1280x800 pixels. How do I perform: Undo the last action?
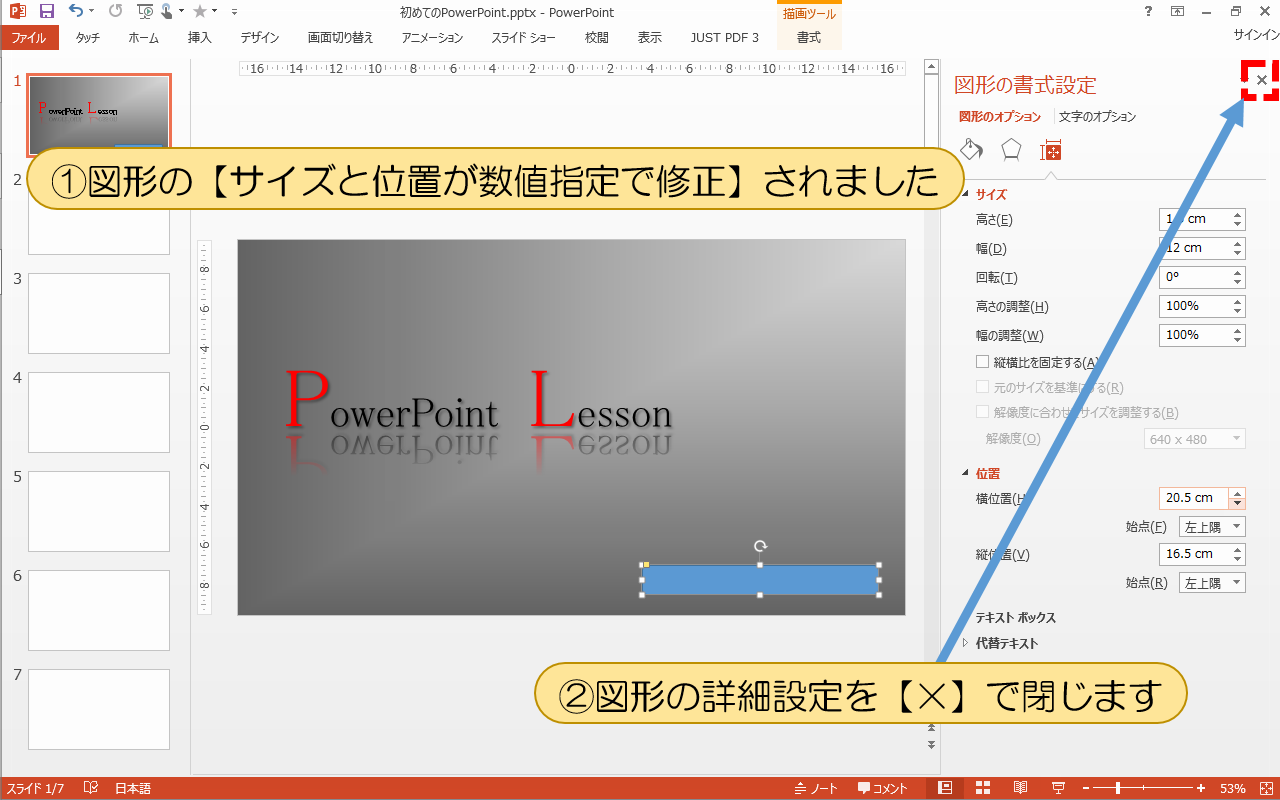coord(75,12)
